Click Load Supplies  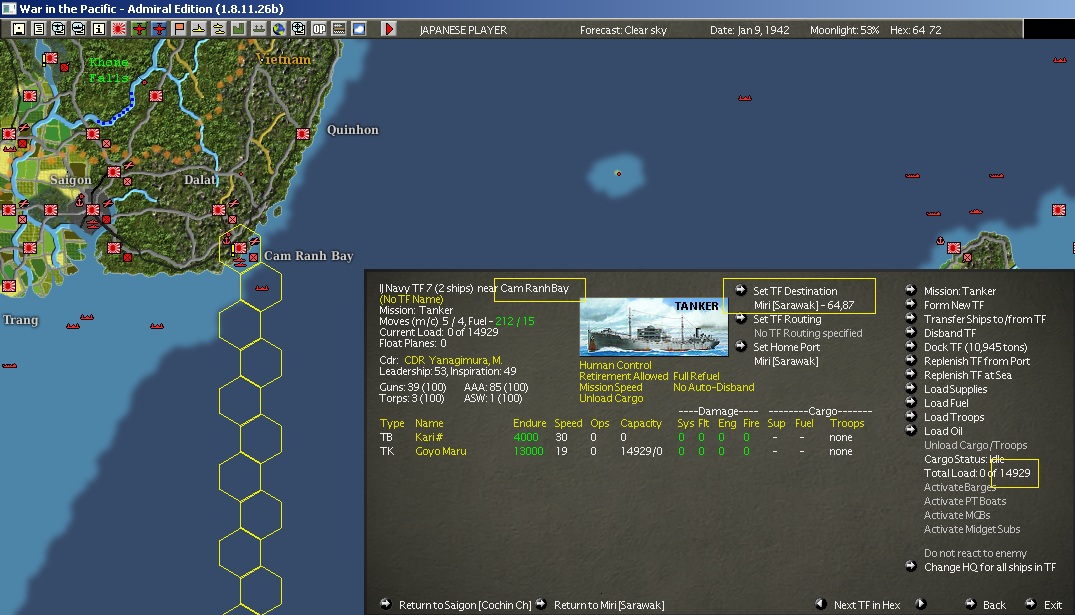(955, 389)
